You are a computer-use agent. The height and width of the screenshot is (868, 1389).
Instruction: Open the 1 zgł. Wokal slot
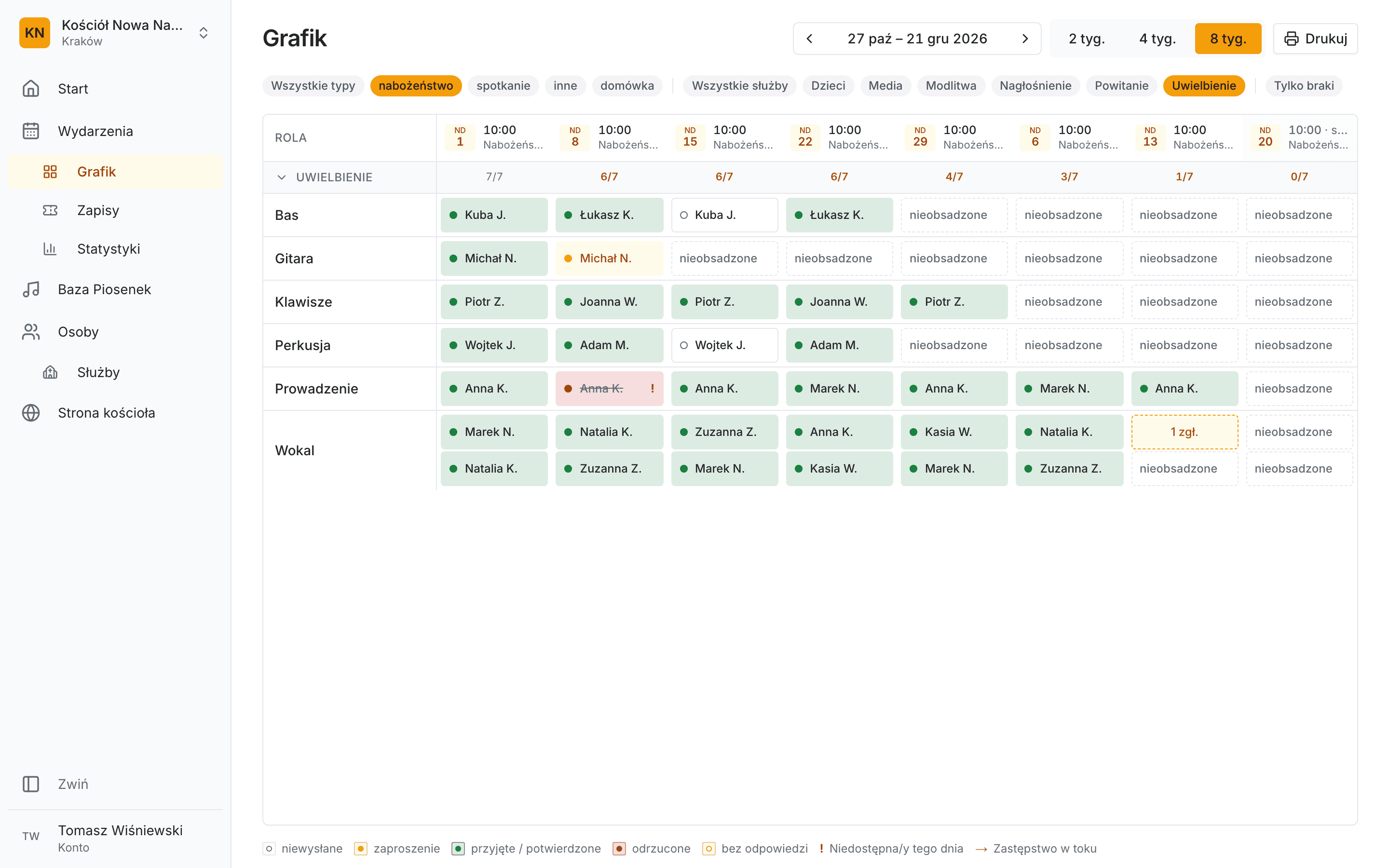tap(1184, 432)
